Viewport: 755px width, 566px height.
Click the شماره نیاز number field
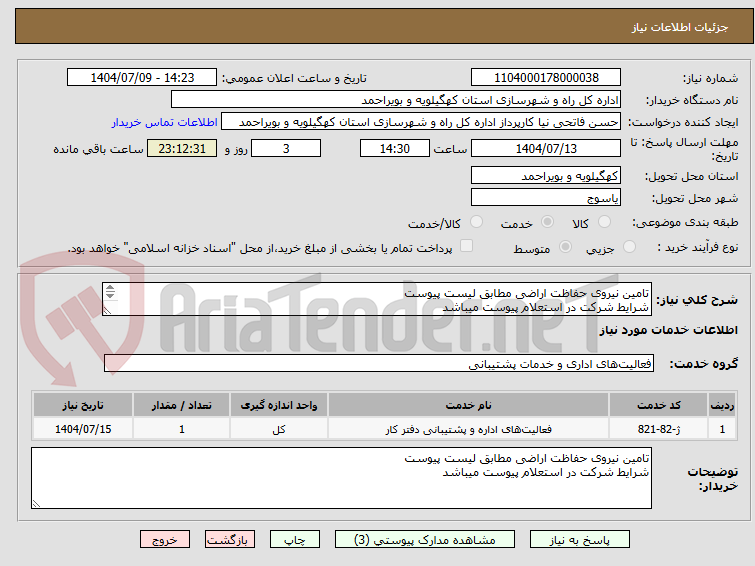pos(546,78)
